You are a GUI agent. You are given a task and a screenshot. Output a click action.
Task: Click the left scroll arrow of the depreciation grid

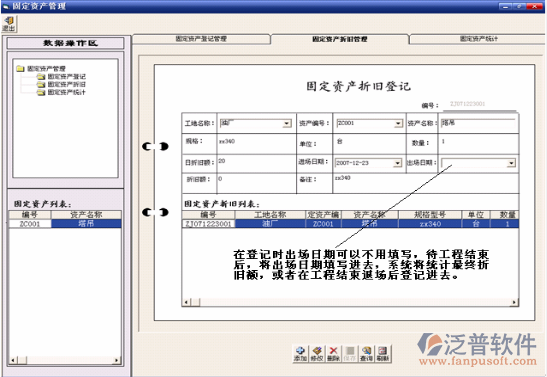tap(186, 302)
